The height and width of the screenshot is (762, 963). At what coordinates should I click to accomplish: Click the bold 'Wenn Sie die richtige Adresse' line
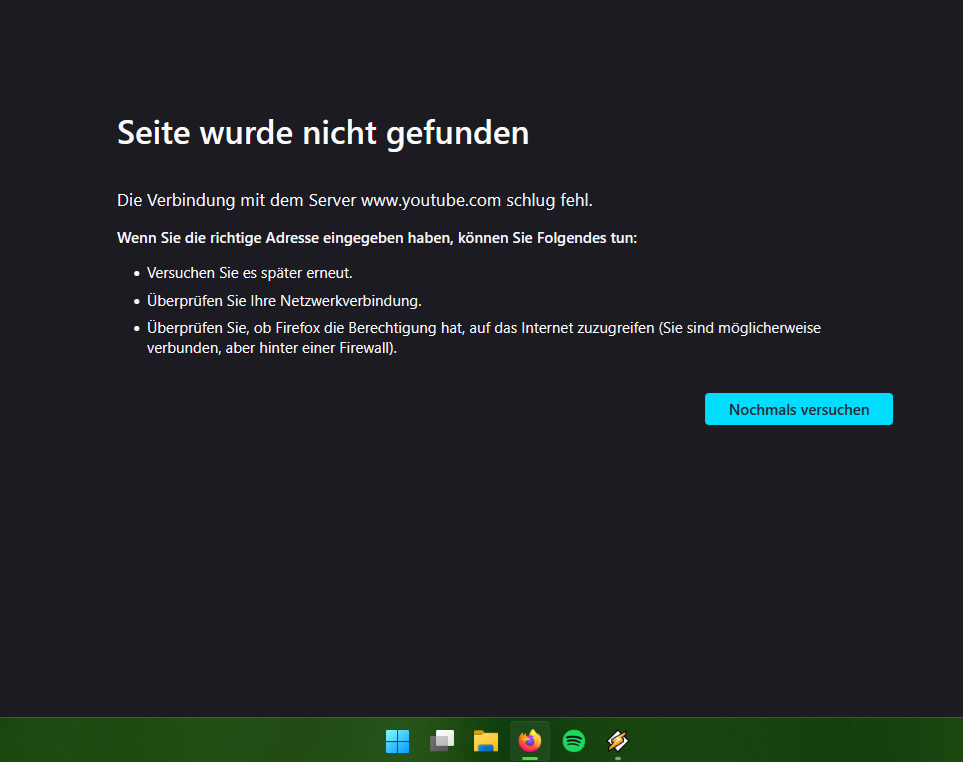click(x=377, y=238)
